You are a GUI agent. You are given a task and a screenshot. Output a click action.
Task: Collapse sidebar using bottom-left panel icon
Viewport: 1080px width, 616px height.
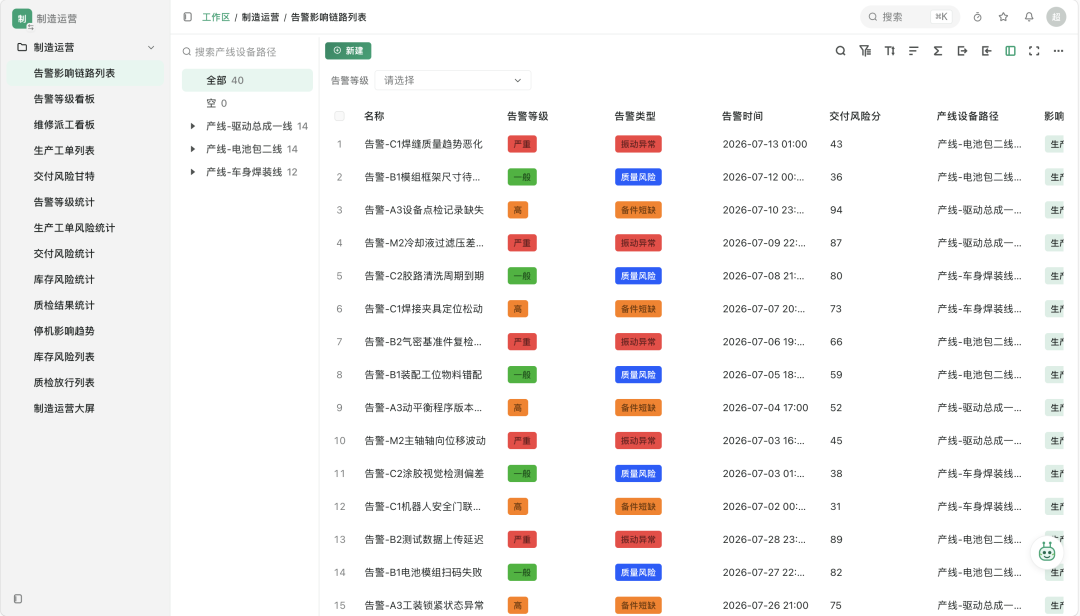pyautogui.click(x=18, y=599)
